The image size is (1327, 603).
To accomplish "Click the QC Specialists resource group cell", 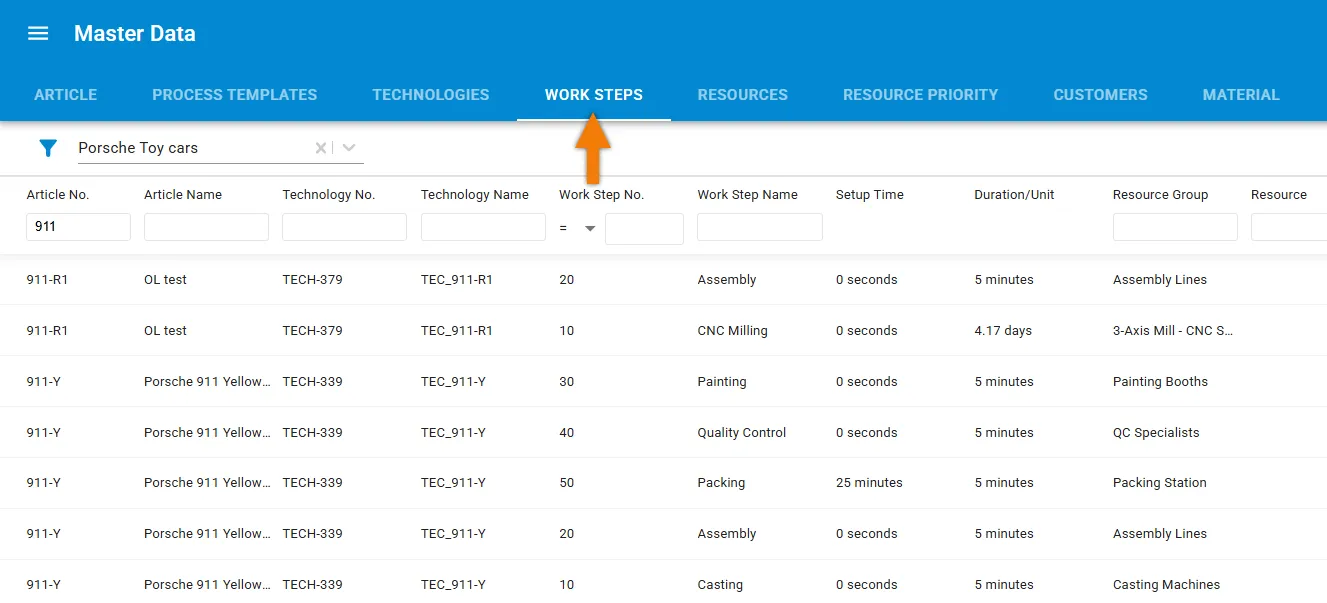I will coord(1156,433).
